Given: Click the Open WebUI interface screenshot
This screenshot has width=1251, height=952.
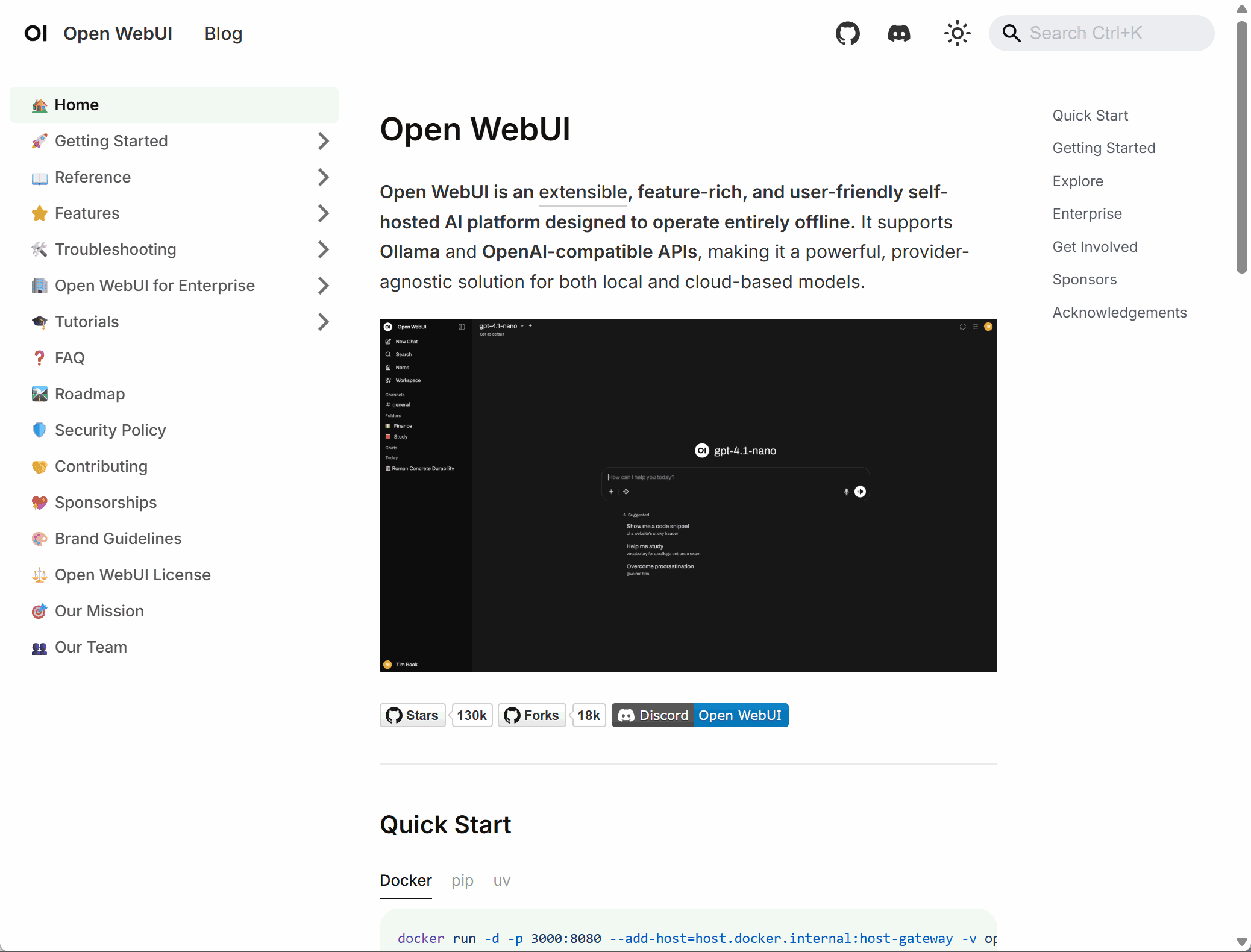Looking at the screenshot, I should (688, 495).
